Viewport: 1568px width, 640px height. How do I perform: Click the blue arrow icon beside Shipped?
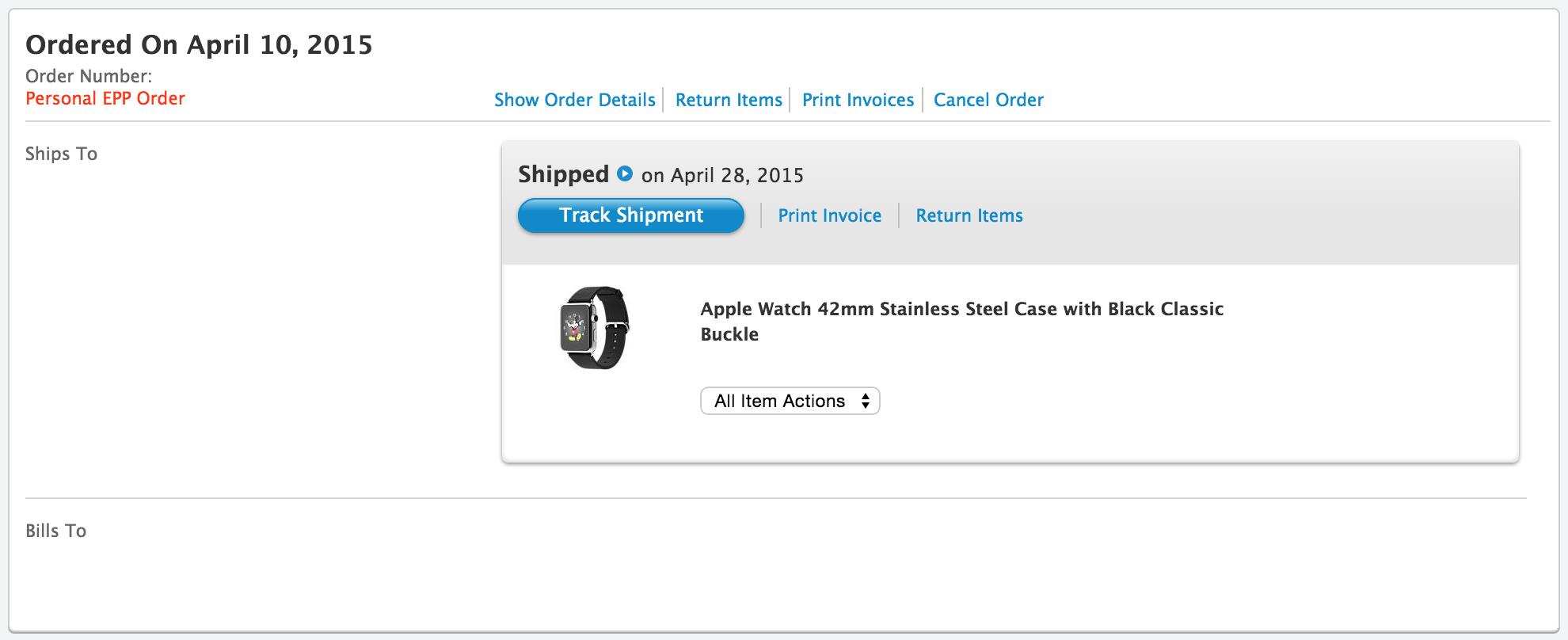pos(625,173)
